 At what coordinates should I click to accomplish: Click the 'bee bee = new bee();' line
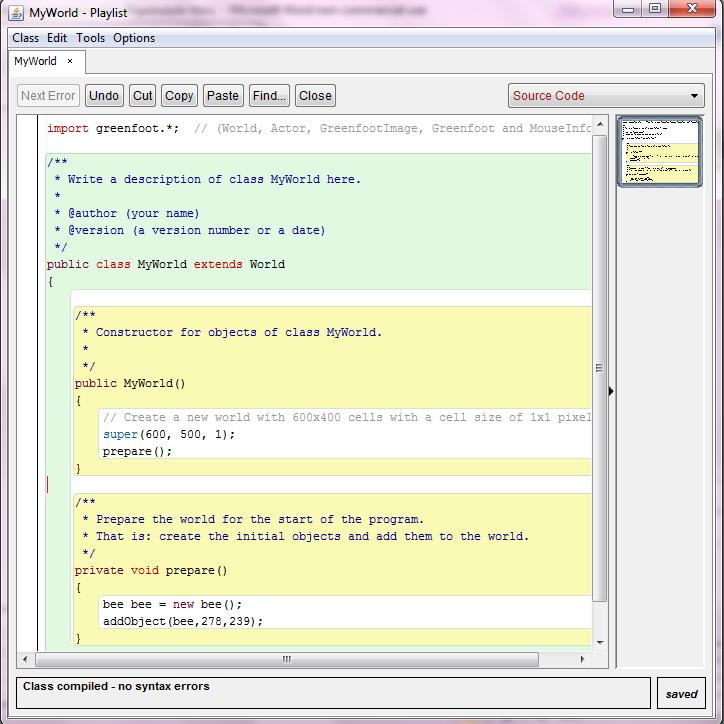tap(172, 604)
